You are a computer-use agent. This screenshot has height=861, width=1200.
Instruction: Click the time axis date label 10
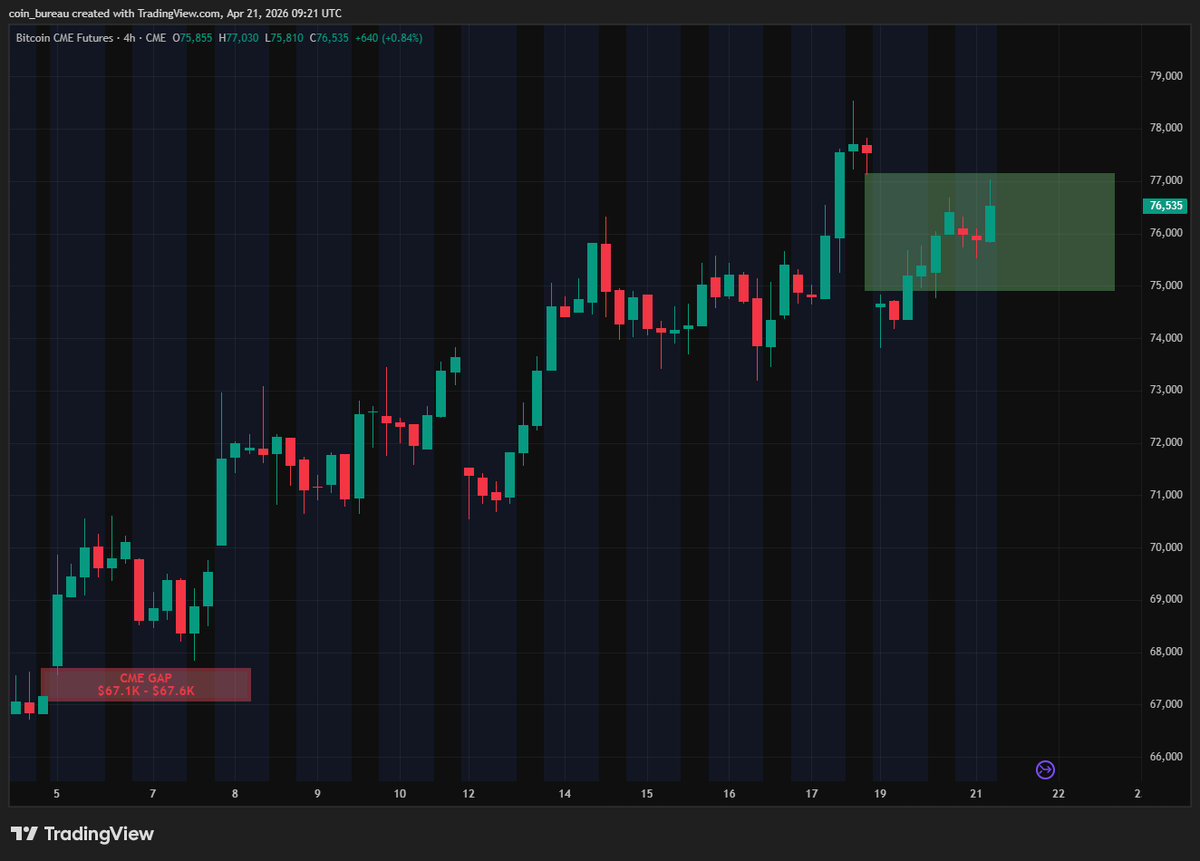click(x=400, y=794)
